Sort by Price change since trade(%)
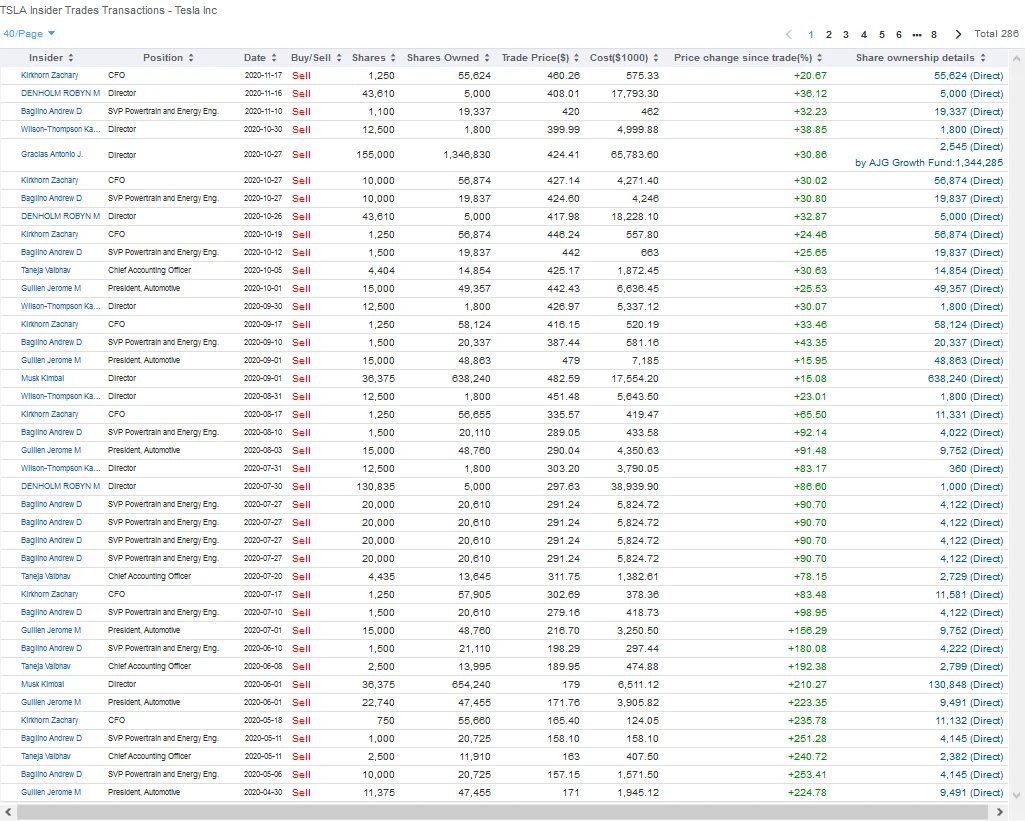Image resolution: width=1025 pixels, height=821 pixels. coord(748,58)
